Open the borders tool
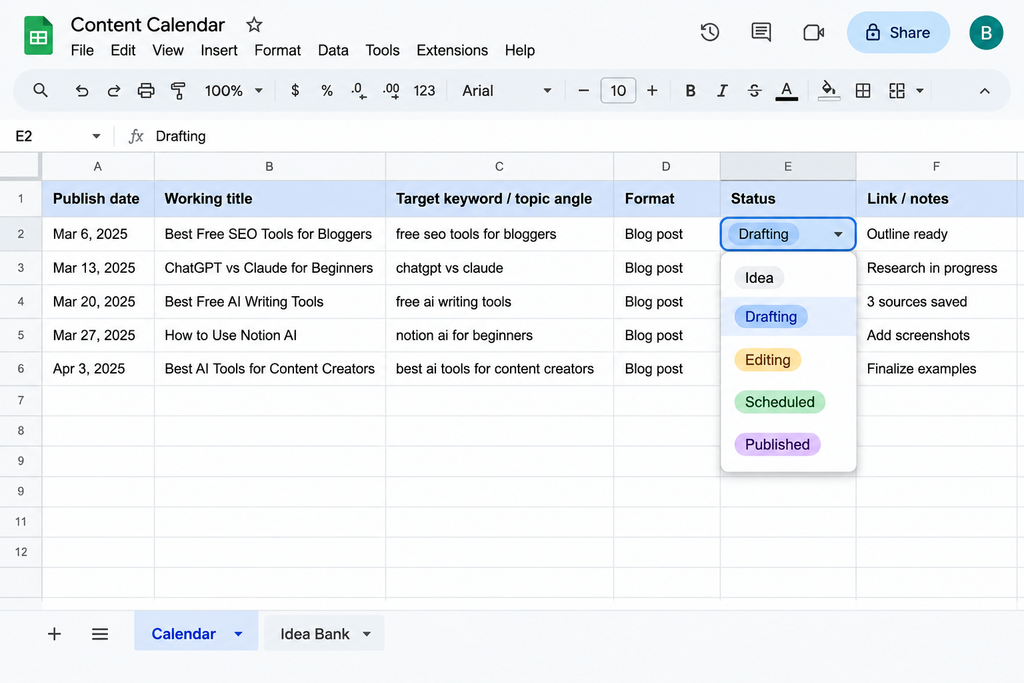The width and height of the screenshot is (1024, 683). pyautogui.click(x=863, y=91)
